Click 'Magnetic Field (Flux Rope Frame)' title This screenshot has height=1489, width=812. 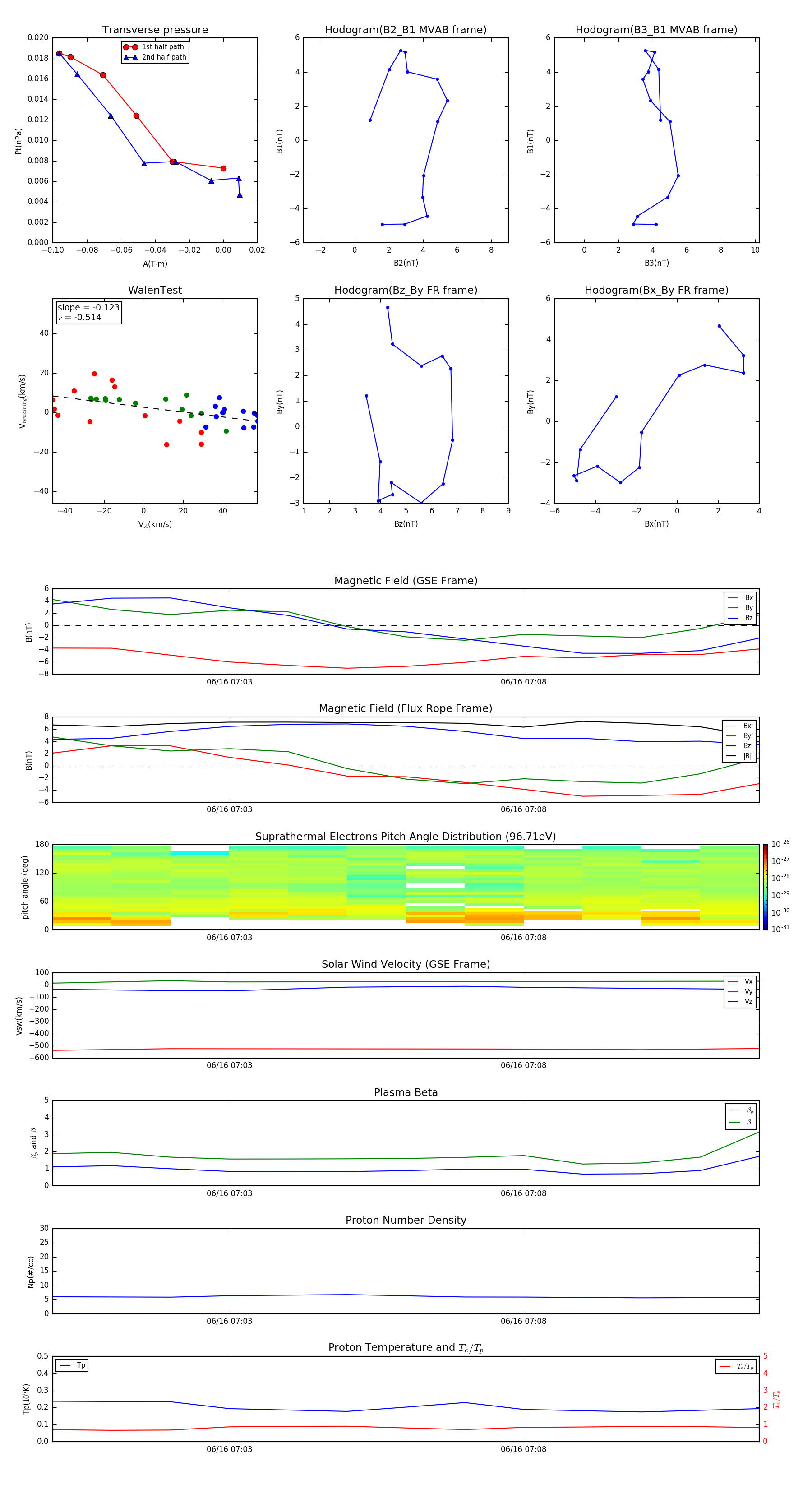406,709
